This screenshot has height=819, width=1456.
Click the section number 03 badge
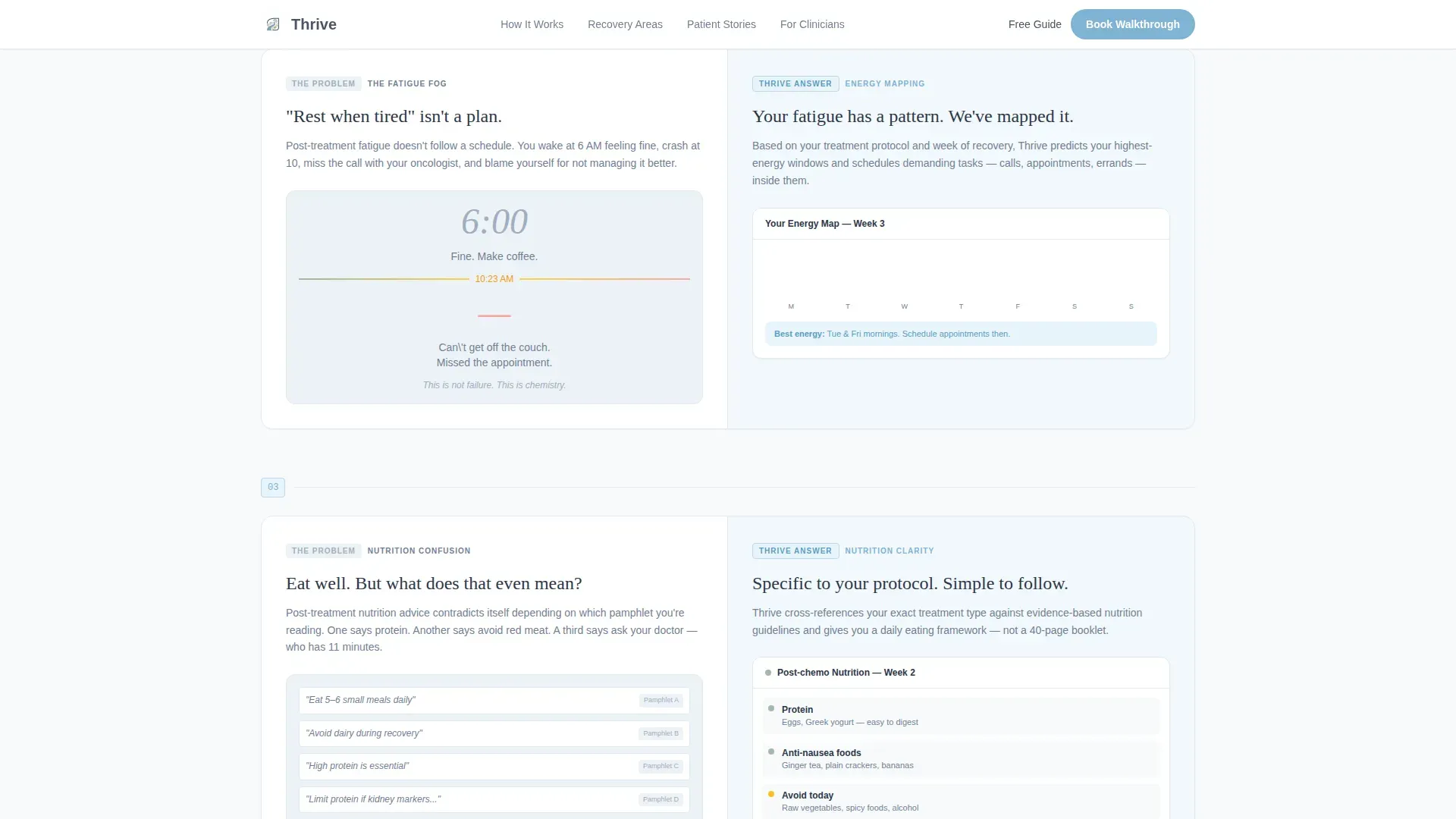pos(273,487)
